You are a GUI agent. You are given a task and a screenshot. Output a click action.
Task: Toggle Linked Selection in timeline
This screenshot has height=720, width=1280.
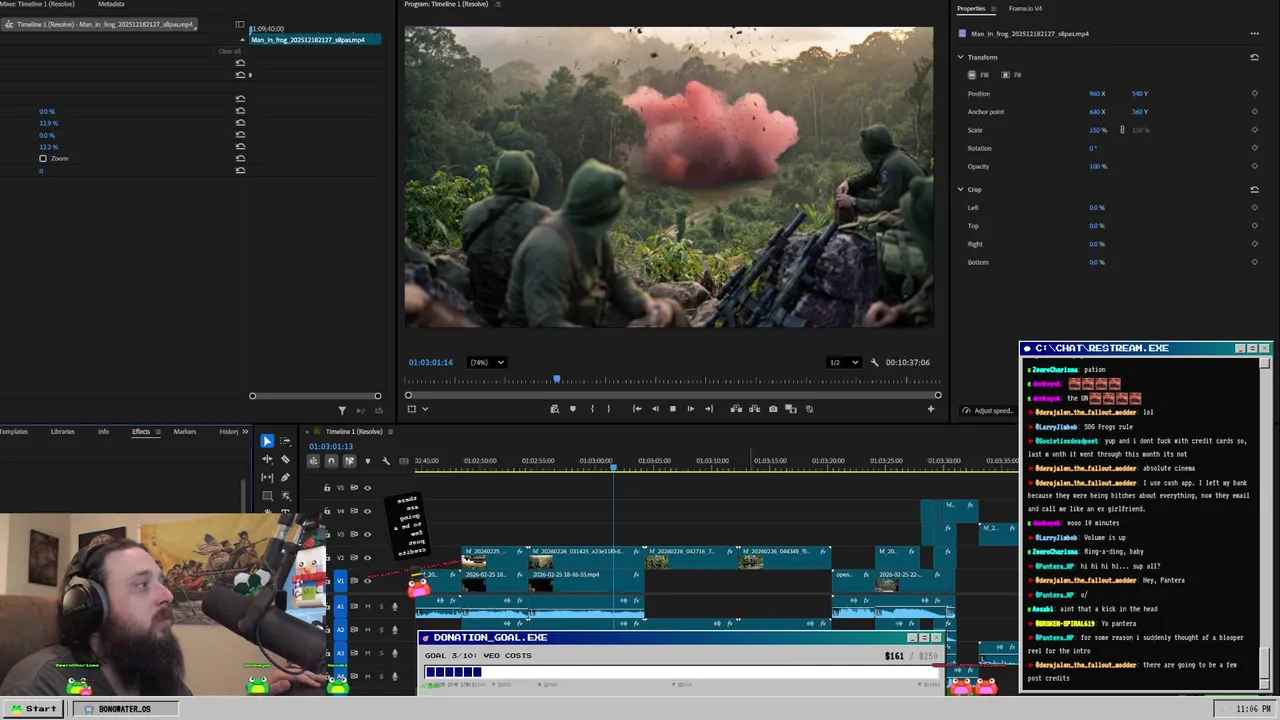(x=349, y=461)
